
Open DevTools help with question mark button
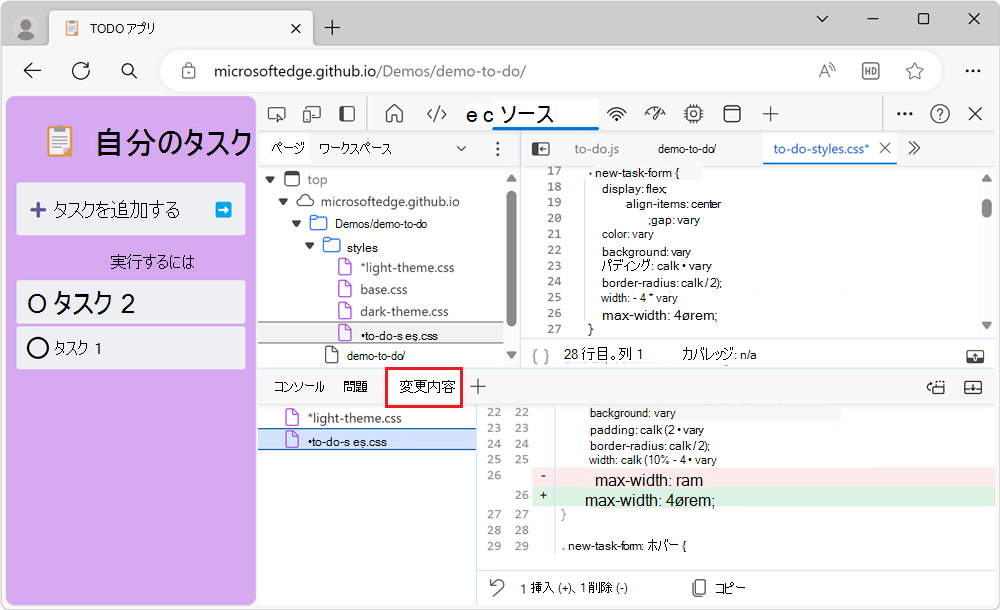click(x=939, y=113)
